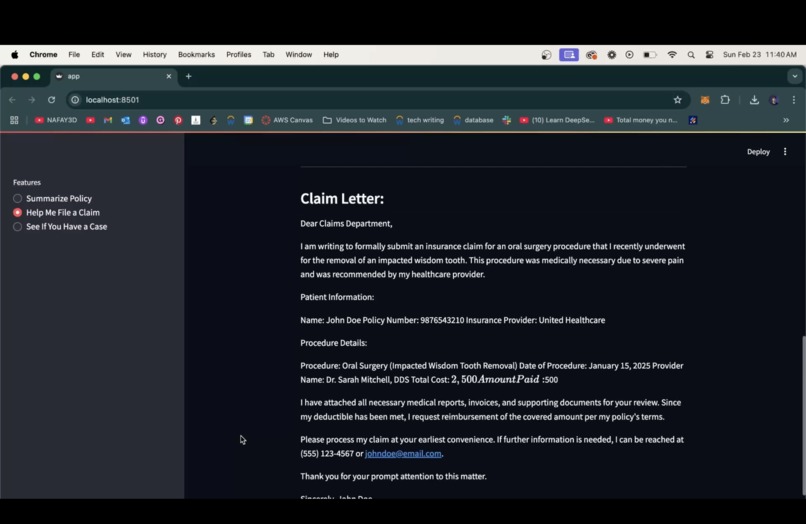Open the MetaMask fox extension
806x524 pixels.
[x=705, y=100]
